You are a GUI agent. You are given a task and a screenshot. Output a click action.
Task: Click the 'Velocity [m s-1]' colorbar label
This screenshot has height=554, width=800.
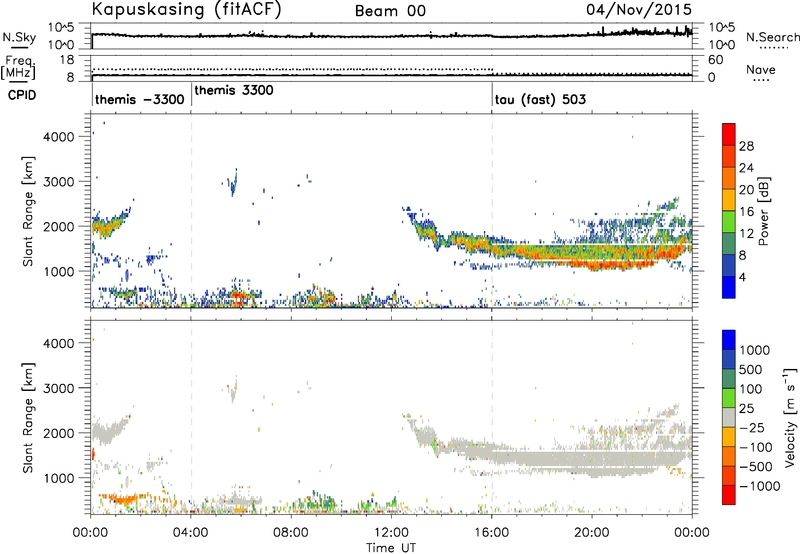pos(790,417)
